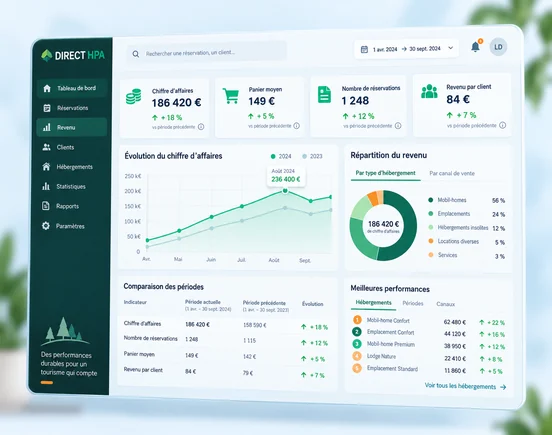Switch to Périodes tab
Image resolution: width=552 pixels, height=435 pixels.
pos(413,303)
